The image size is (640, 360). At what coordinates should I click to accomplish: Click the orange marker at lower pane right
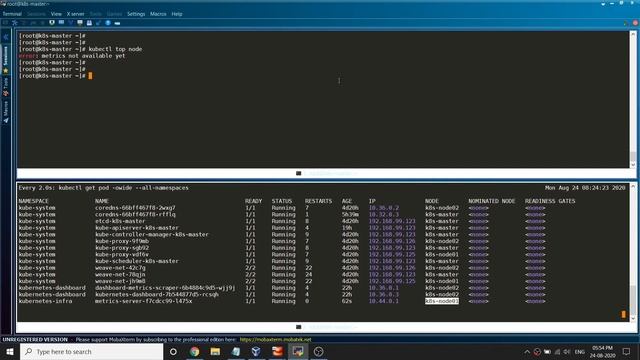623,314
